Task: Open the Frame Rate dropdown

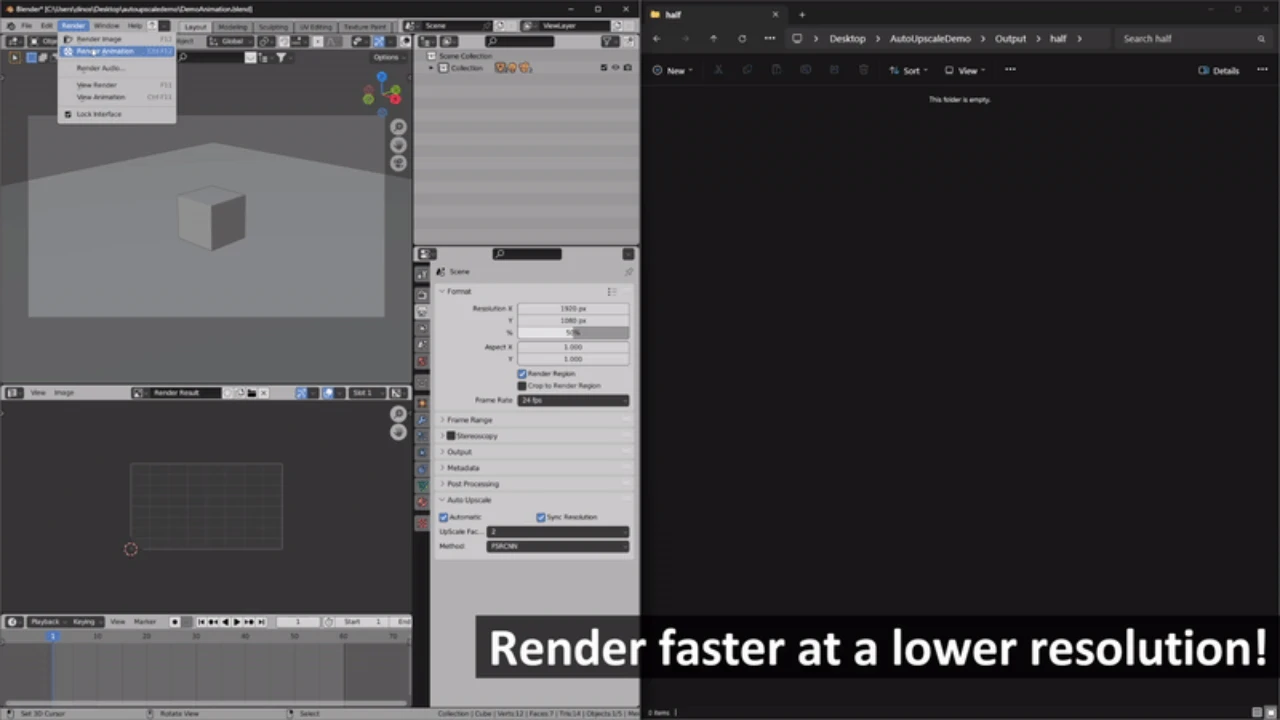Action: [x=573, y=400]
